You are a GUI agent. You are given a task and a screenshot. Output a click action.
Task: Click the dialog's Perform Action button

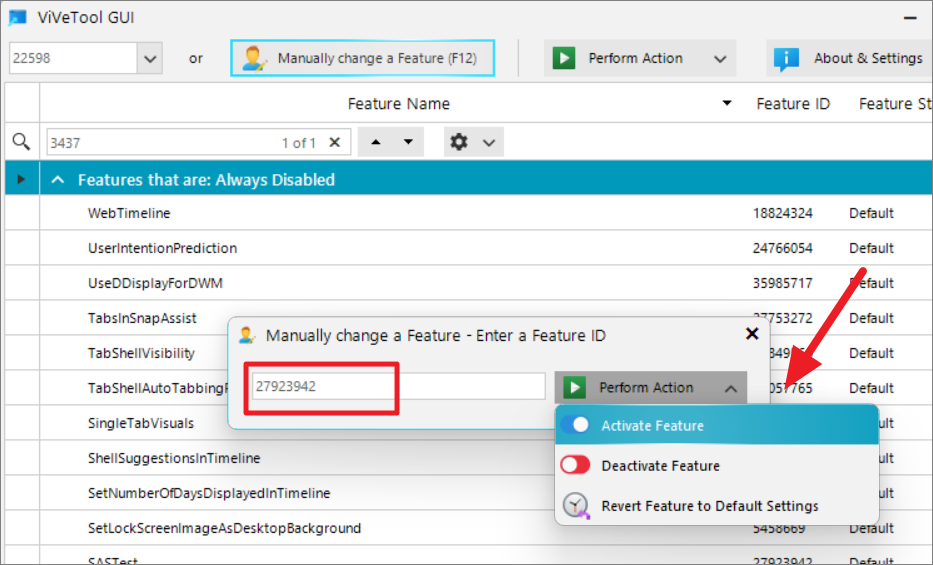click(650, 388)
